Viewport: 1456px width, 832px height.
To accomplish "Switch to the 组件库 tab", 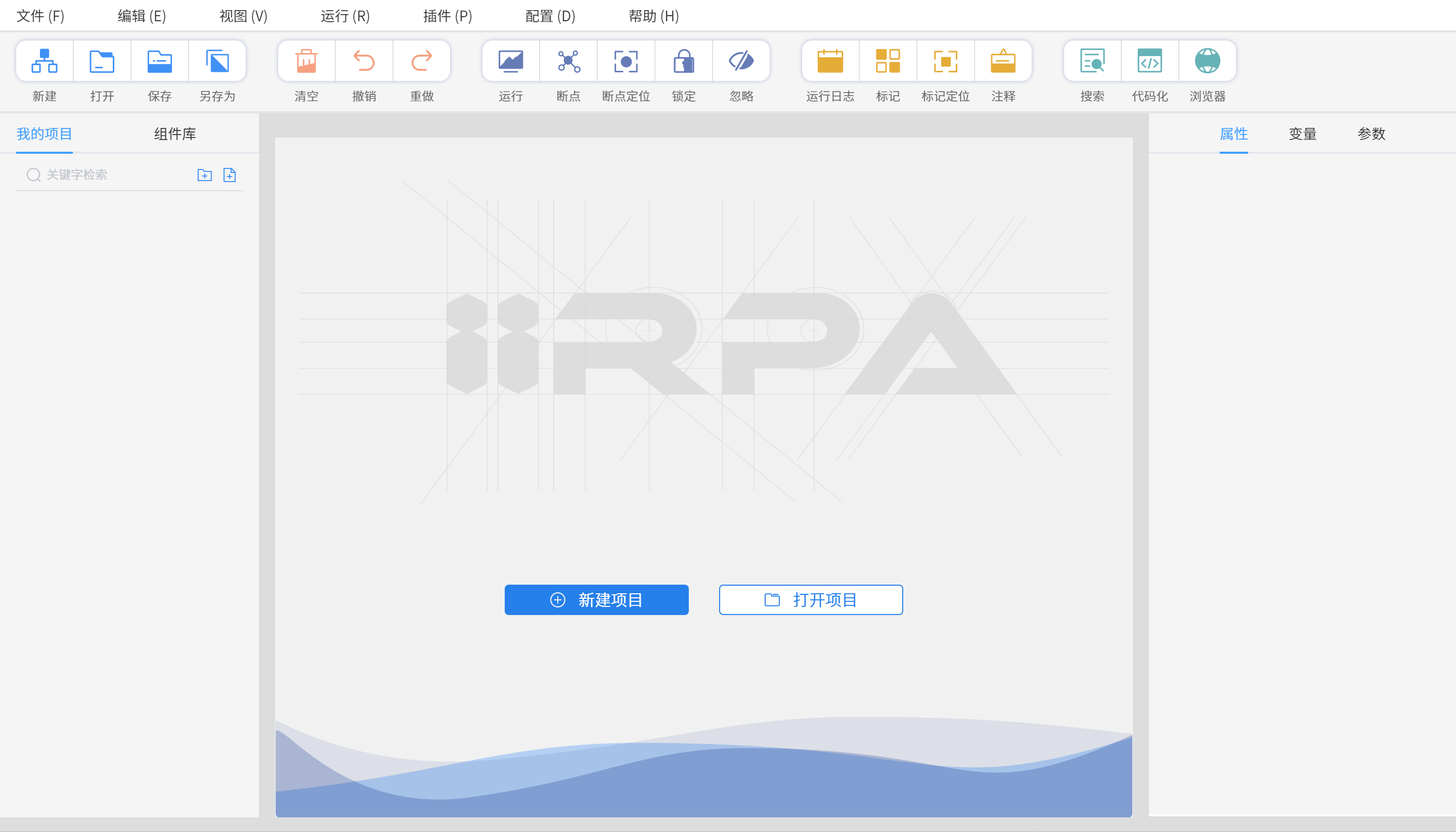I will [x=175, y=135].
